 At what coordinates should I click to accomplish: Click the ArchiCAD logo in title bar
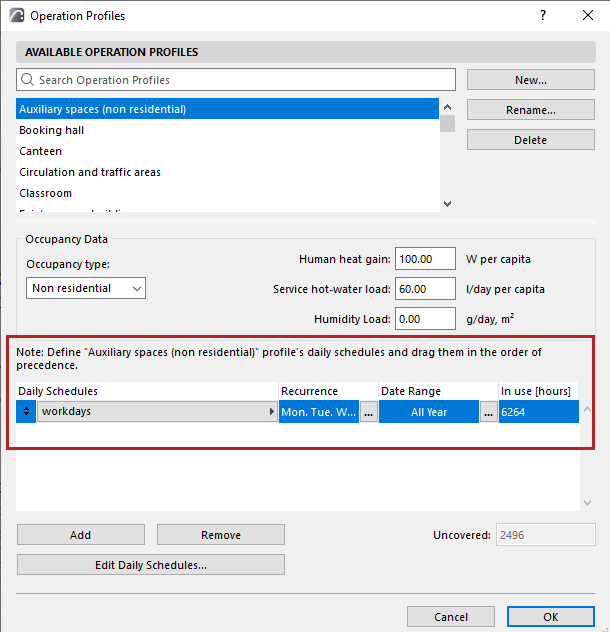click(x=15, y=15)
